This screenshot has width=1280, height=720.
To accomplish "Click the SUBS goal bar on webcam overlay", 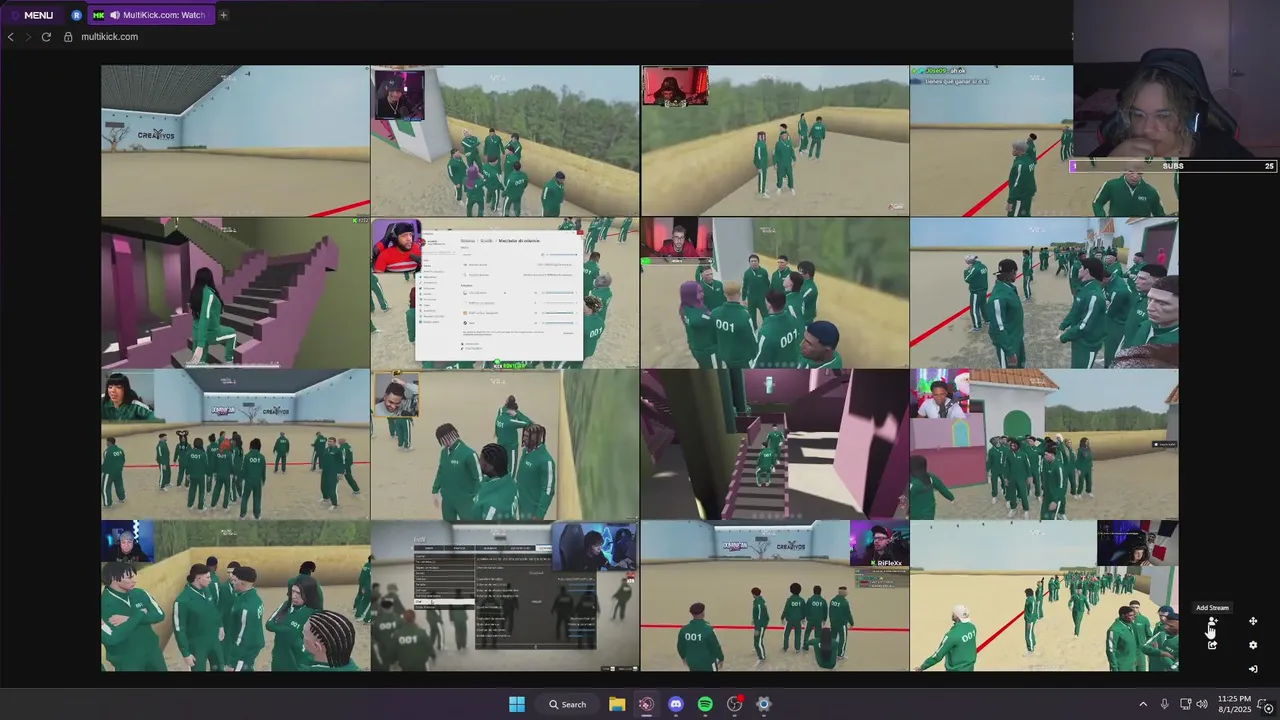I will 1174,166.
